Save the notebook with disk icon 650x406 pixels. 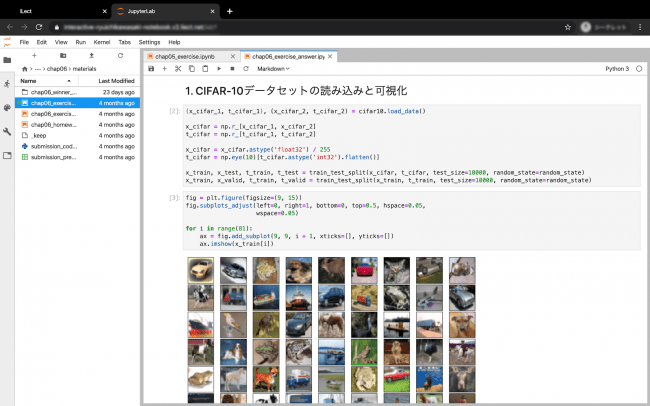pos(151,68)
